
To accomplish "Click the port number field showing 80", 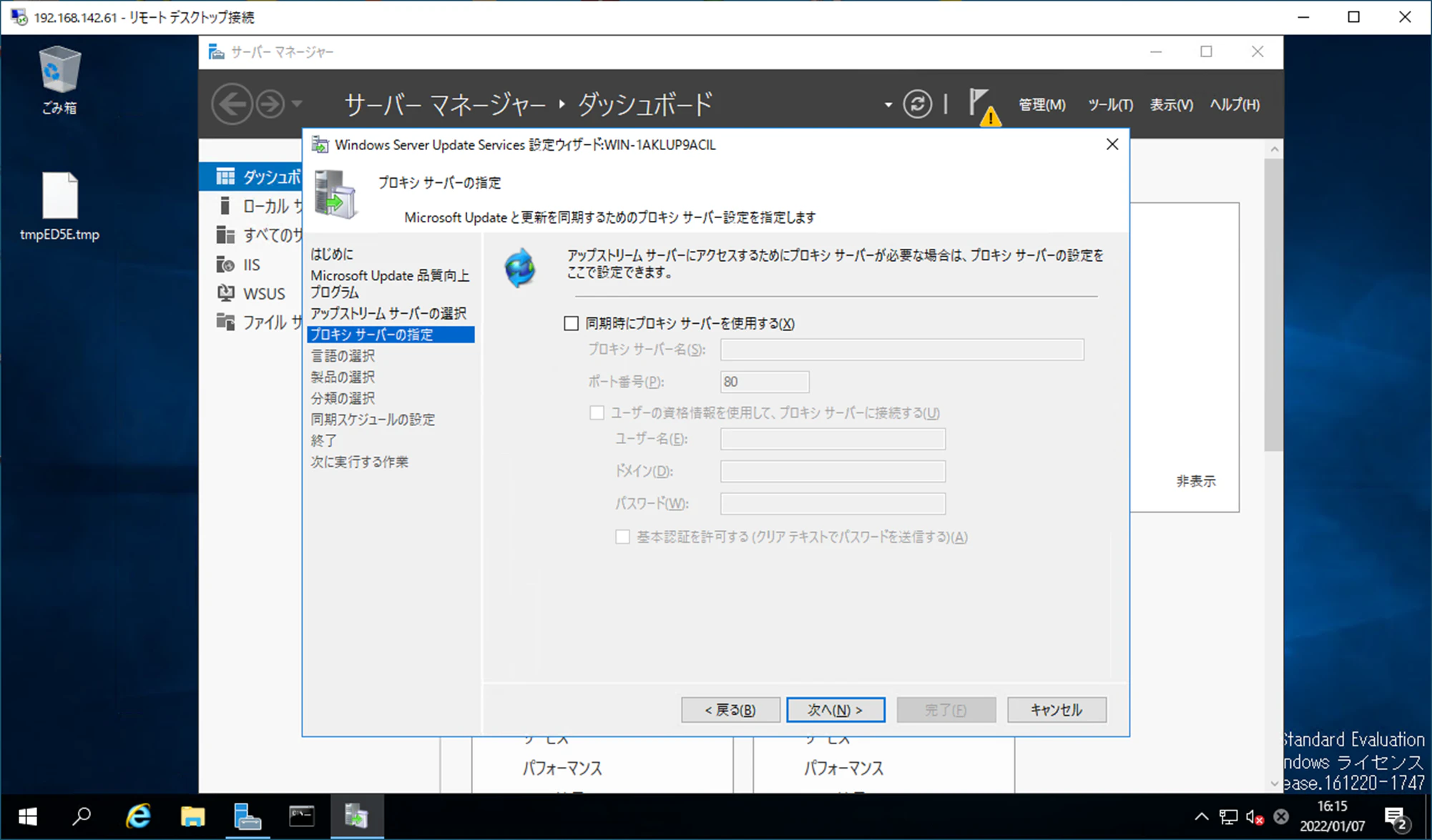I will click(765, 382).
